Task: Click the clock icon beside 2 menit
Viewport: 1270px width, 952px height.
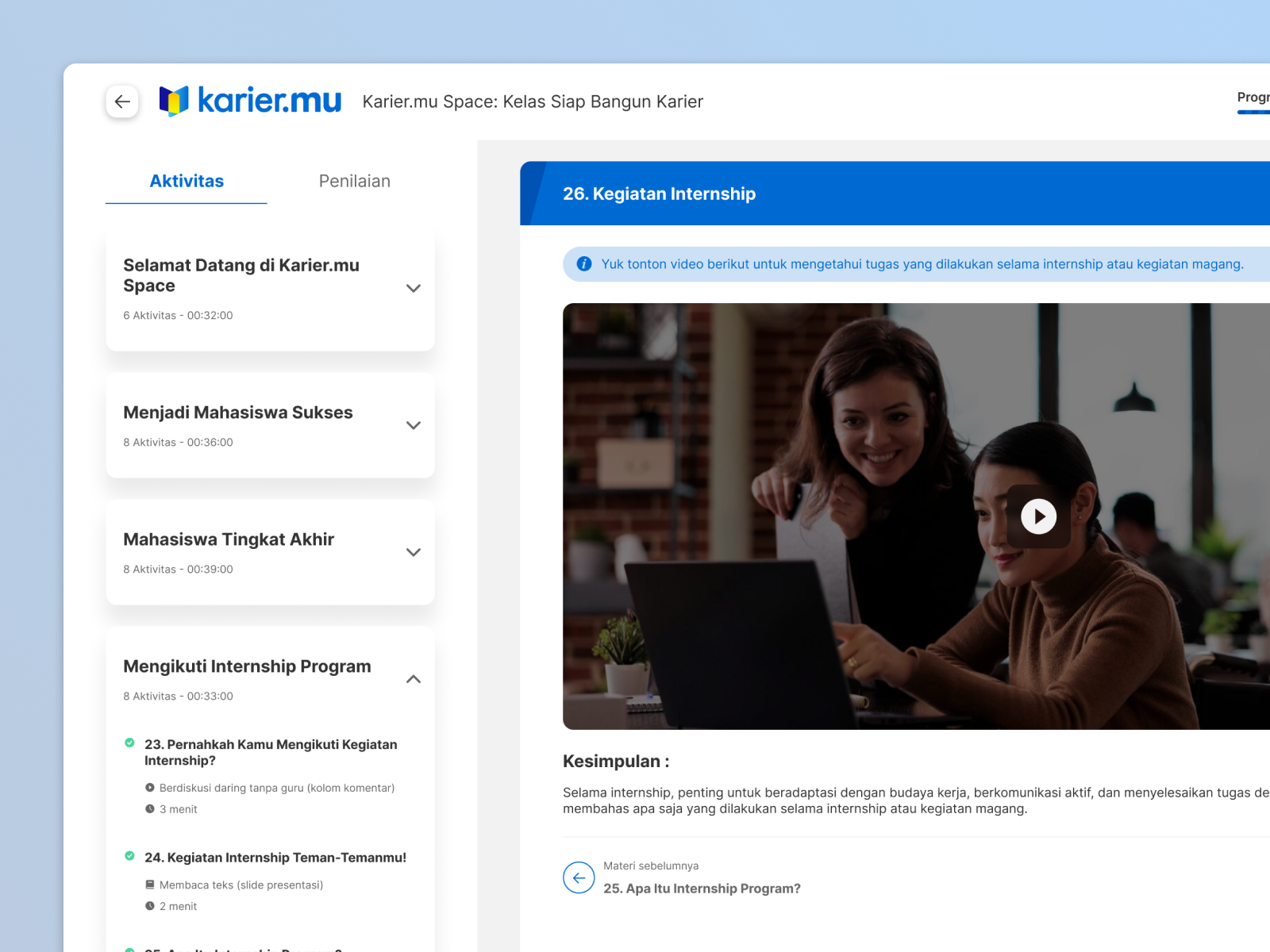Action: pyautogui.click(x=150, y=906)
